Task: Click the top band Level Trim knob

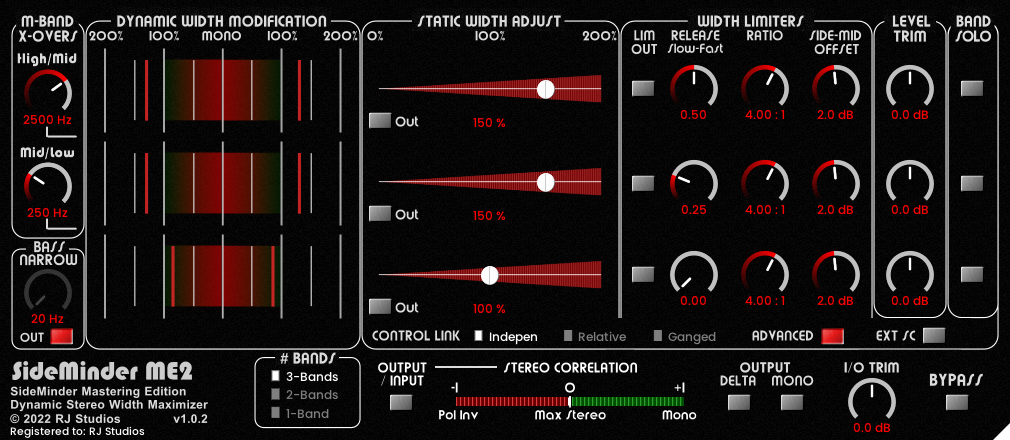Action: point(910,87)
